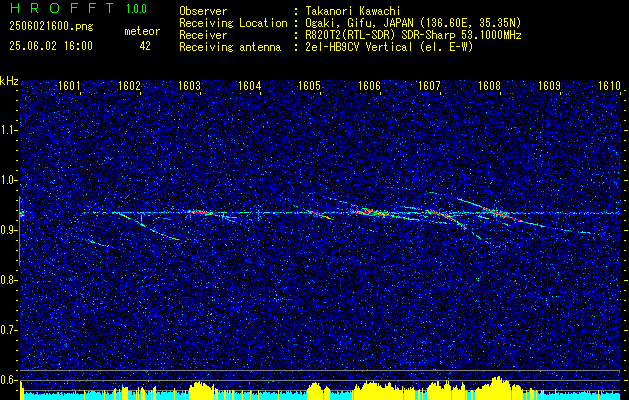Click the 1605 time marker
Viewport: 629px width, 400px height.
(309, 85)
